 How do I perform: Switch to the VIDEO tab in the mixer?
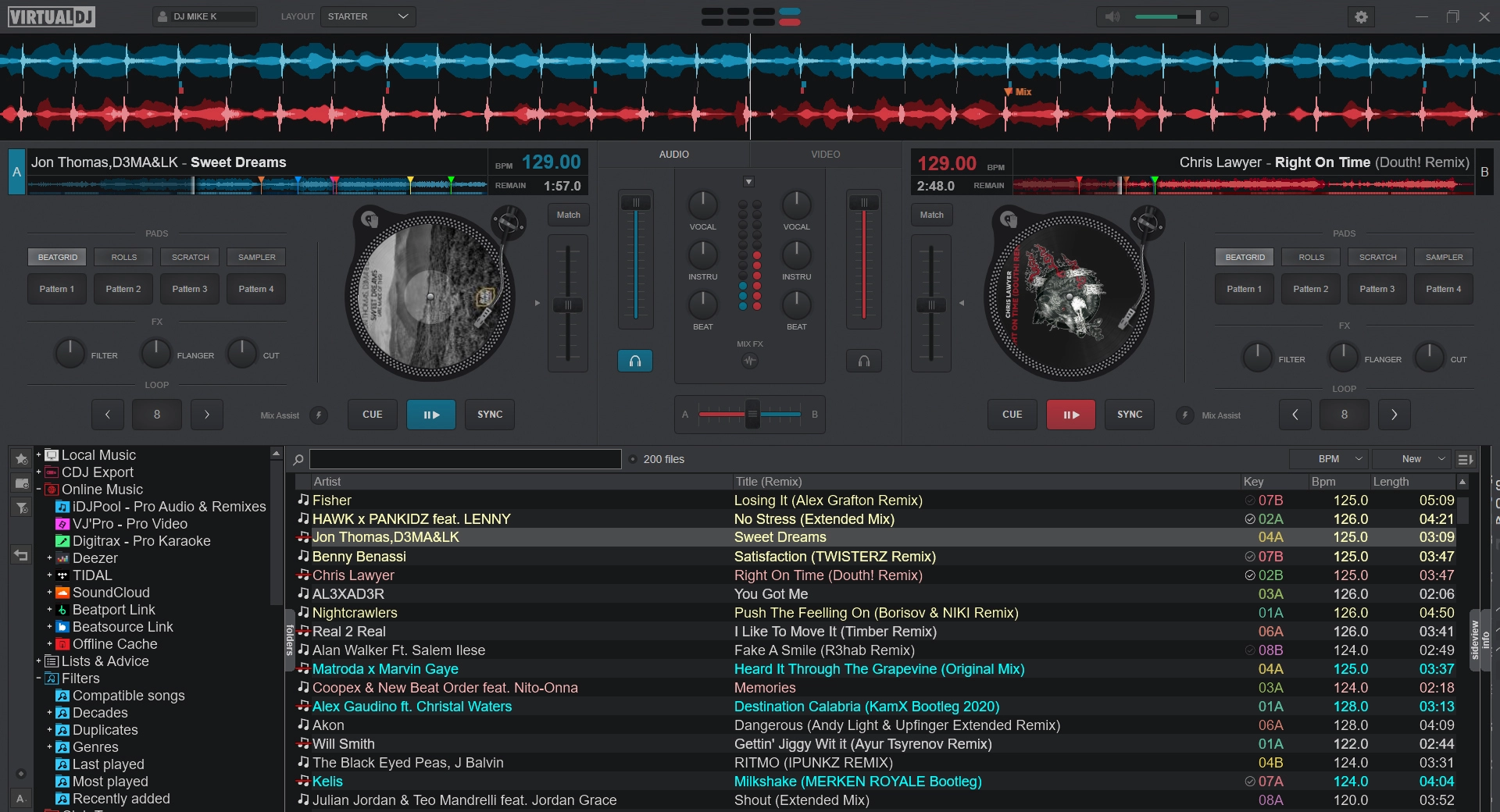[824, 154]
